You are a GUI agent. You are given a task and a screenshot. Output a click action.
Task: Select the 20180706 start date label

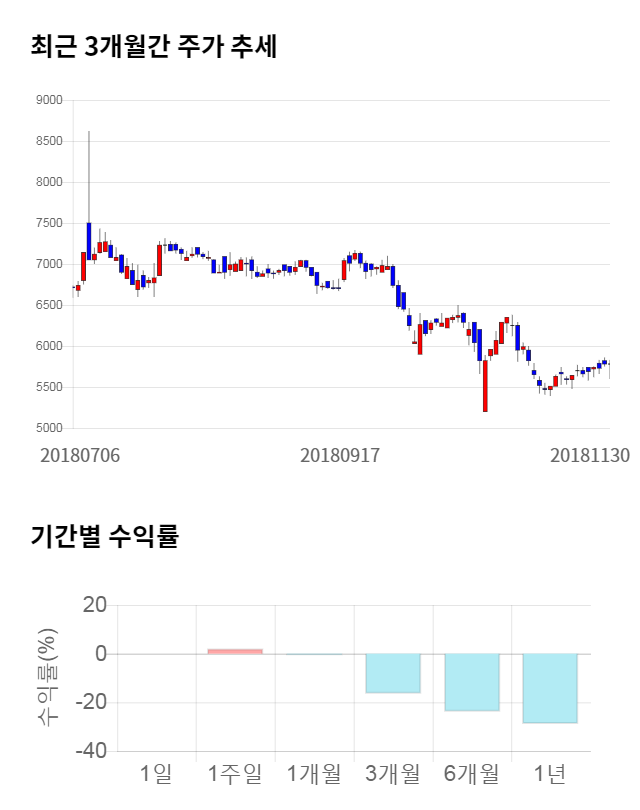(x=80, y=455)
